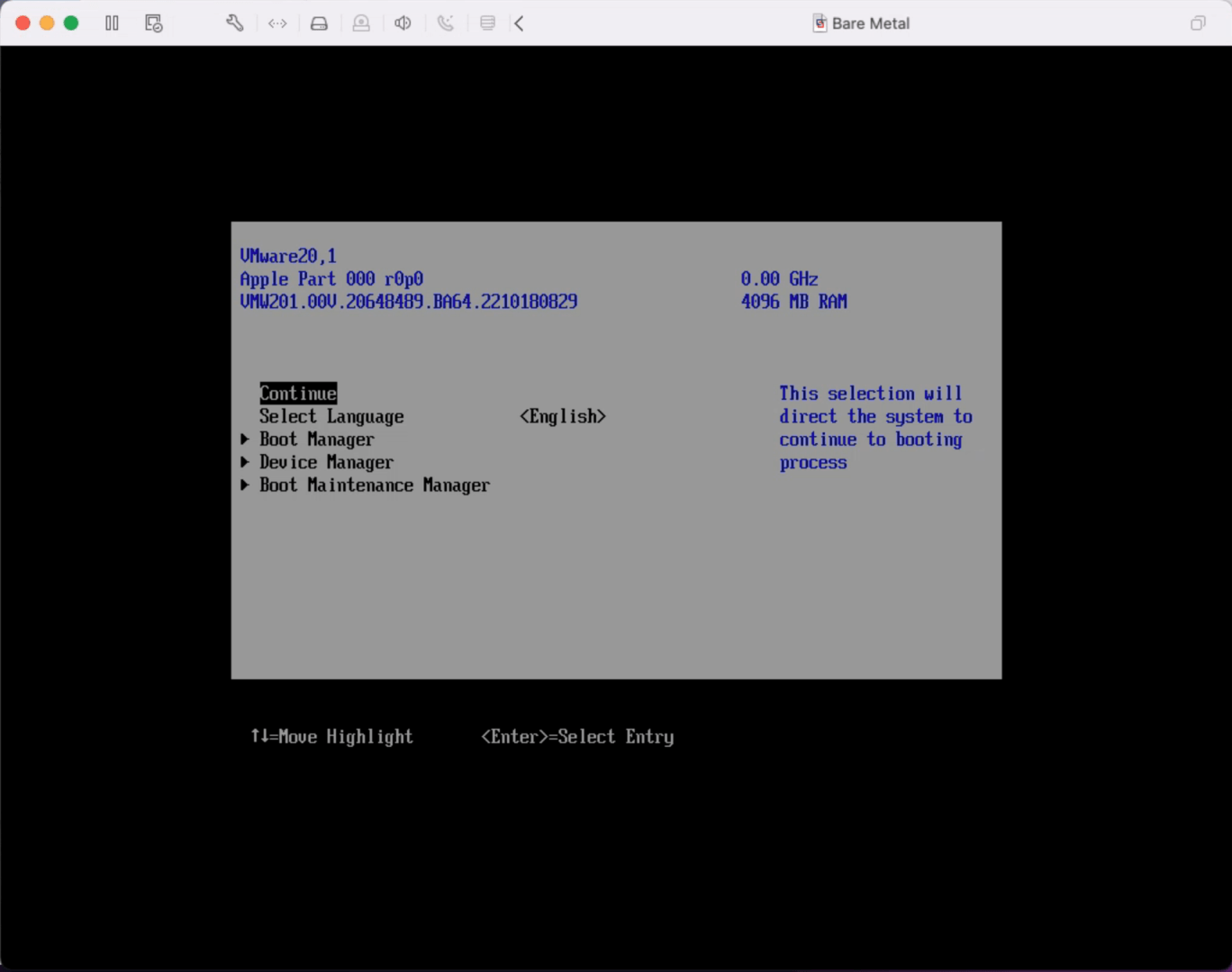Enter single window view mode icon
Image resolution: width=1232 pixels, height=972 pixels.
point(1198,23)
